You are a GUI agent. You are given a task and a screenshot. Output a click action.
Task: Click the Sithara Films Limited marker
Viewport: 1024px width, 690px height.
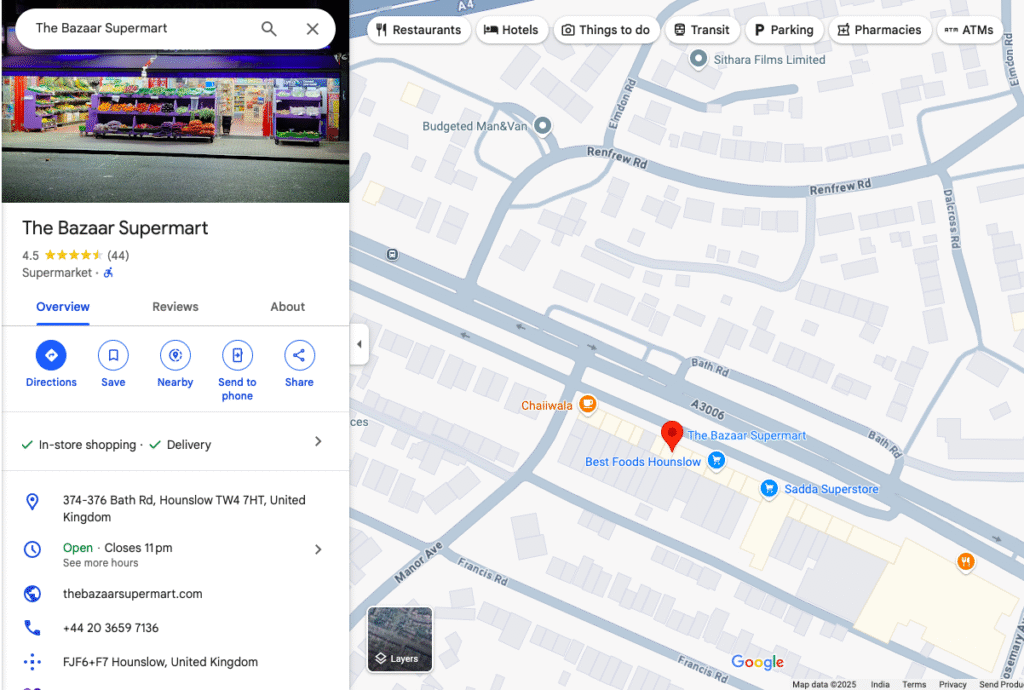tap(698, 59)
